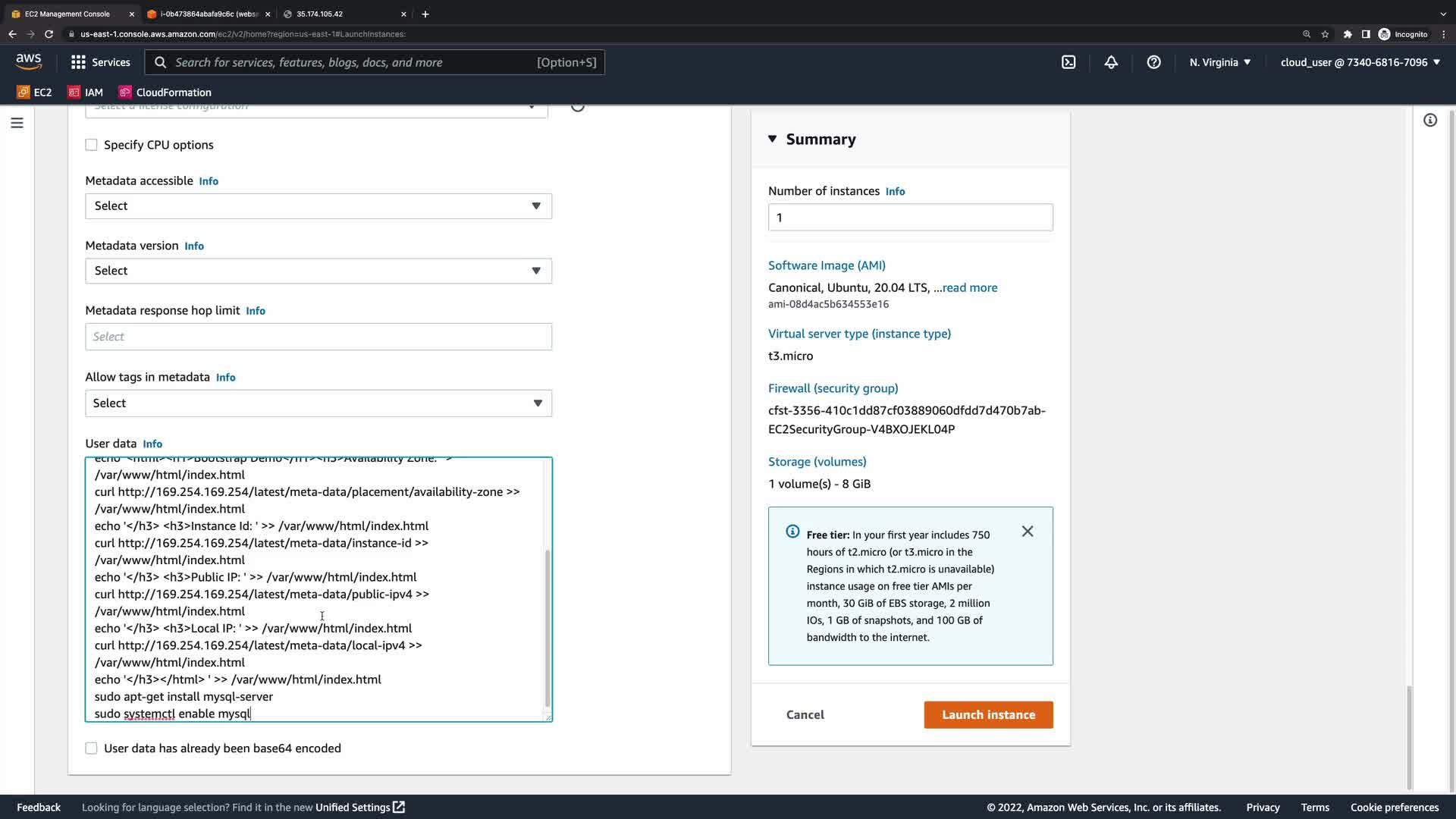The width and height of the screenshot is (1456, 819).
Task: Open the info panel icon at right
Action: 1430,121
